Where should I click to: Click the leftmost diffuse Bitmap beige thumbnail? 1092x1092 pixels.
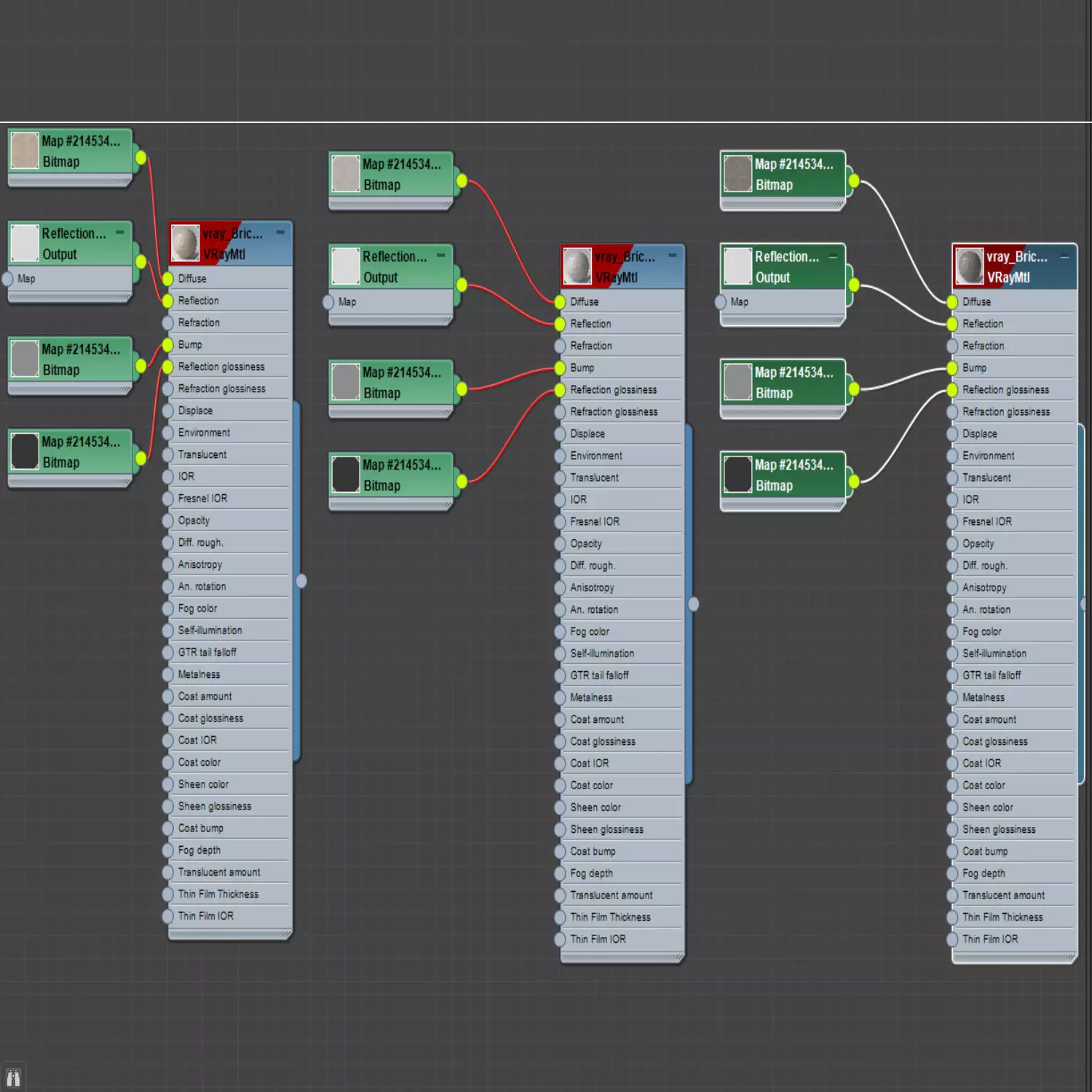[25, 150]
